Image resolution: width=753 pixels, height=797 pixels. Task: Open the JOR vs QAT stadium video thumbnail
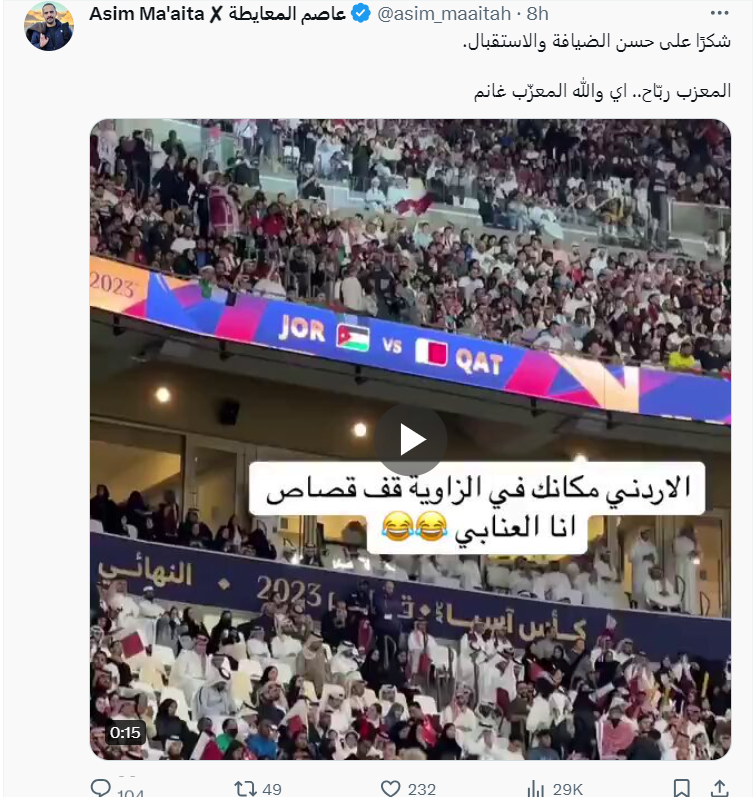(x=410, y=439)
